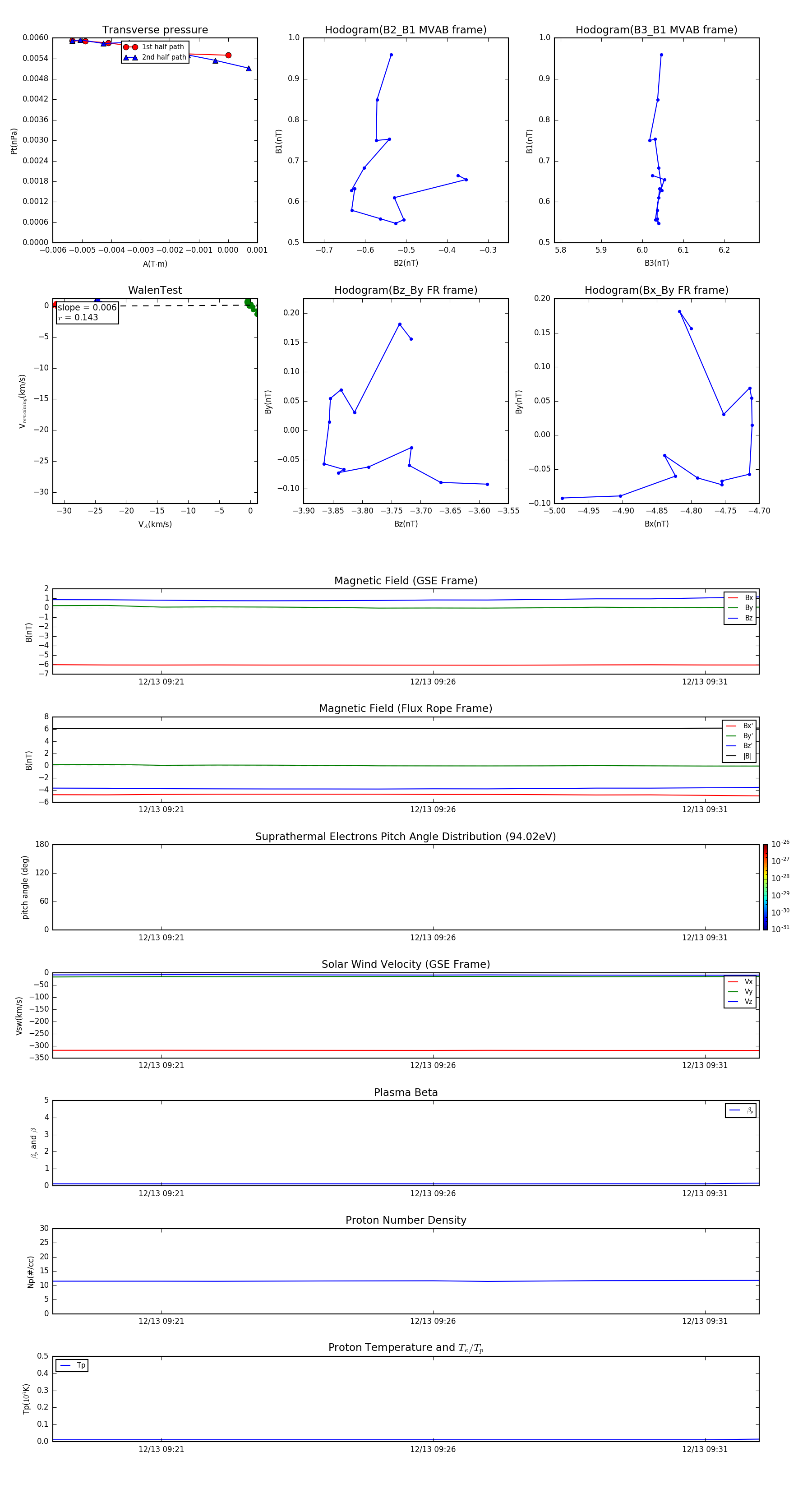The image size is (812, 1489).
Task: Click the 'Transverse pressure' plot title
Action: pos(155,30)
